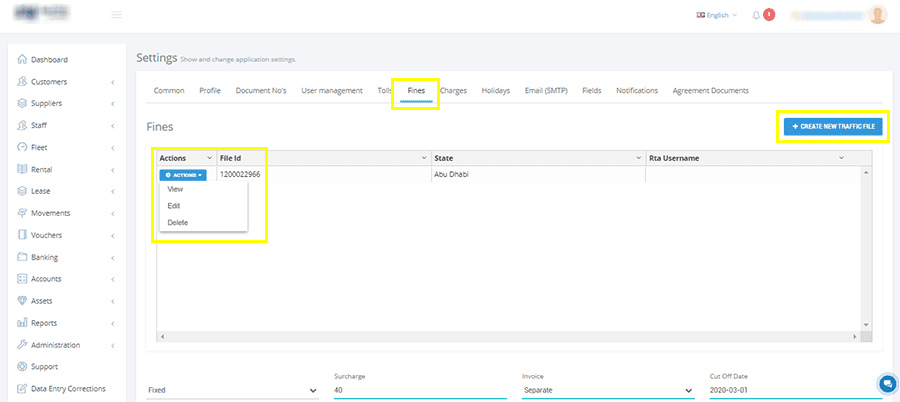The image size is (900, 402).
Task: Click the Assets diamond icon
Action: [x=22, y=301]
